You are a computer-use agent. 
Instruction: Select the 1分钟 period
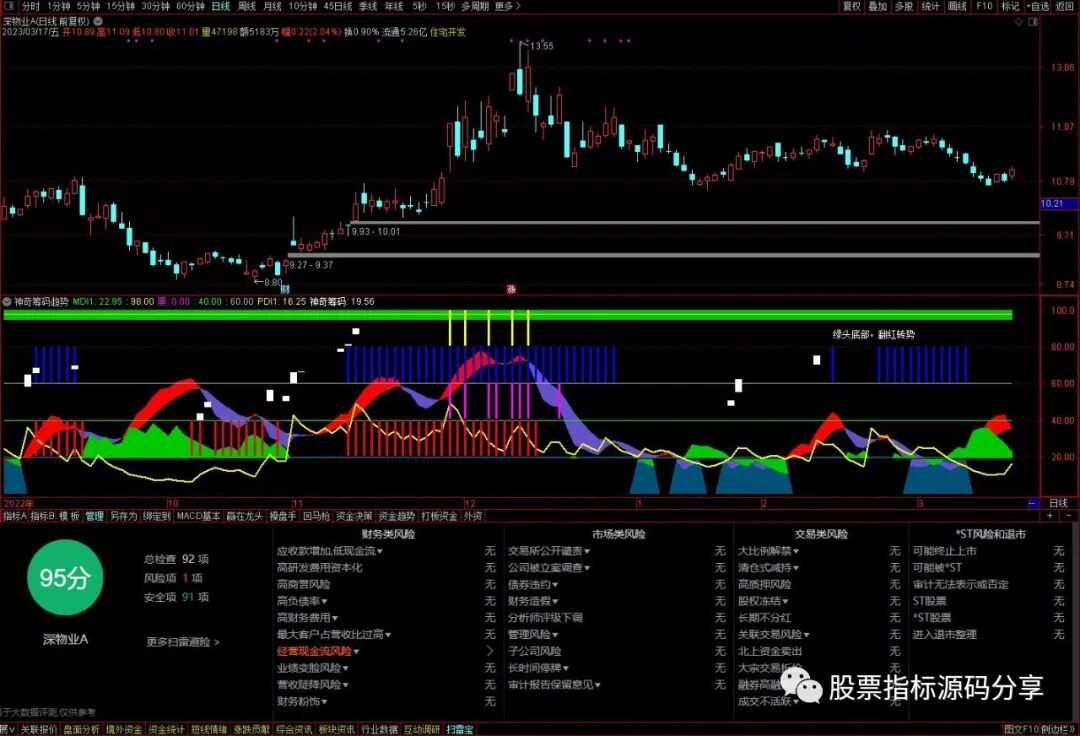(x=59, y=6)
